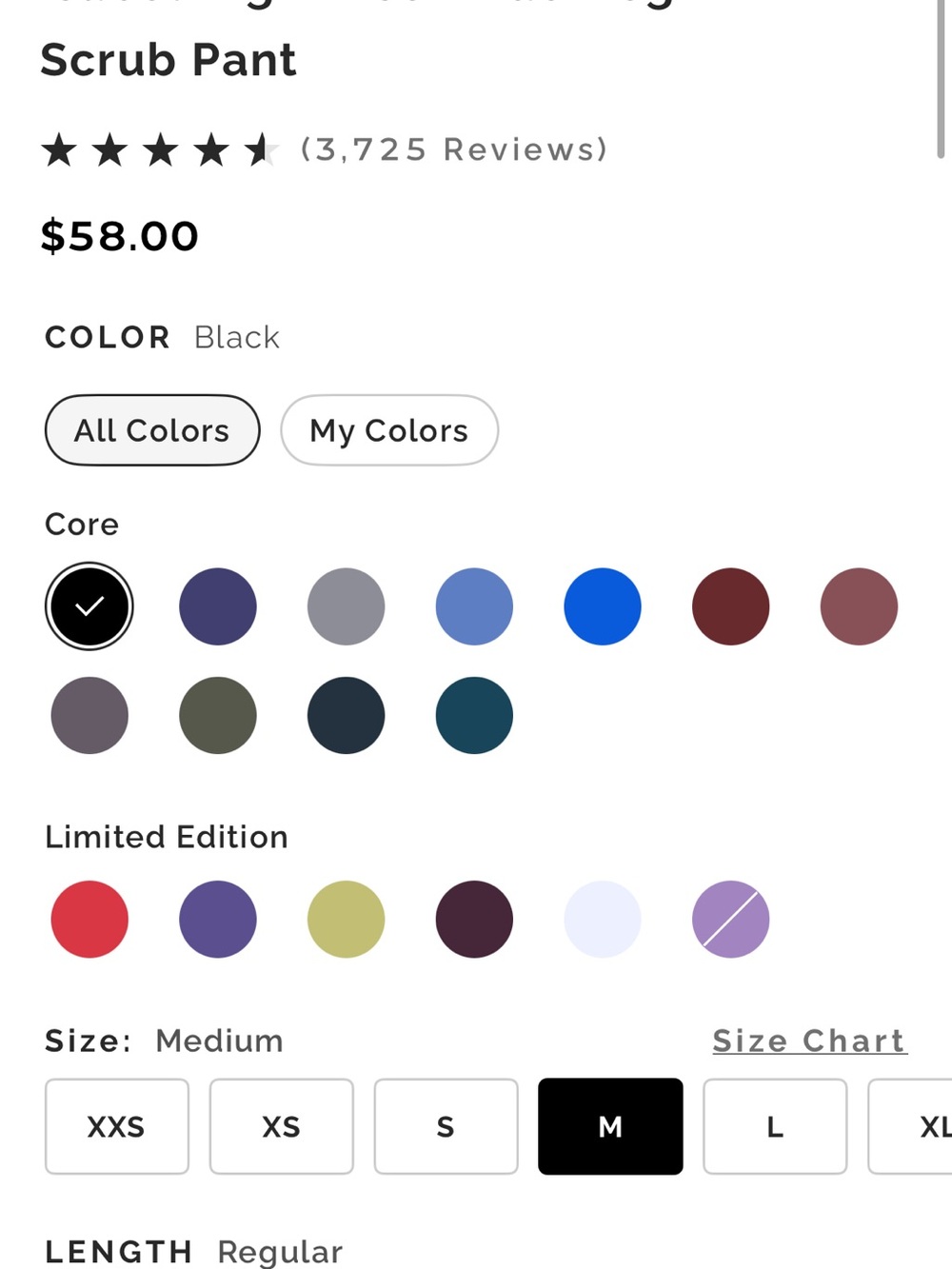Open the 3,725 Reviews link
Image resolution: width=952 pixels, height=1269 pixels.
pos(454,149)
